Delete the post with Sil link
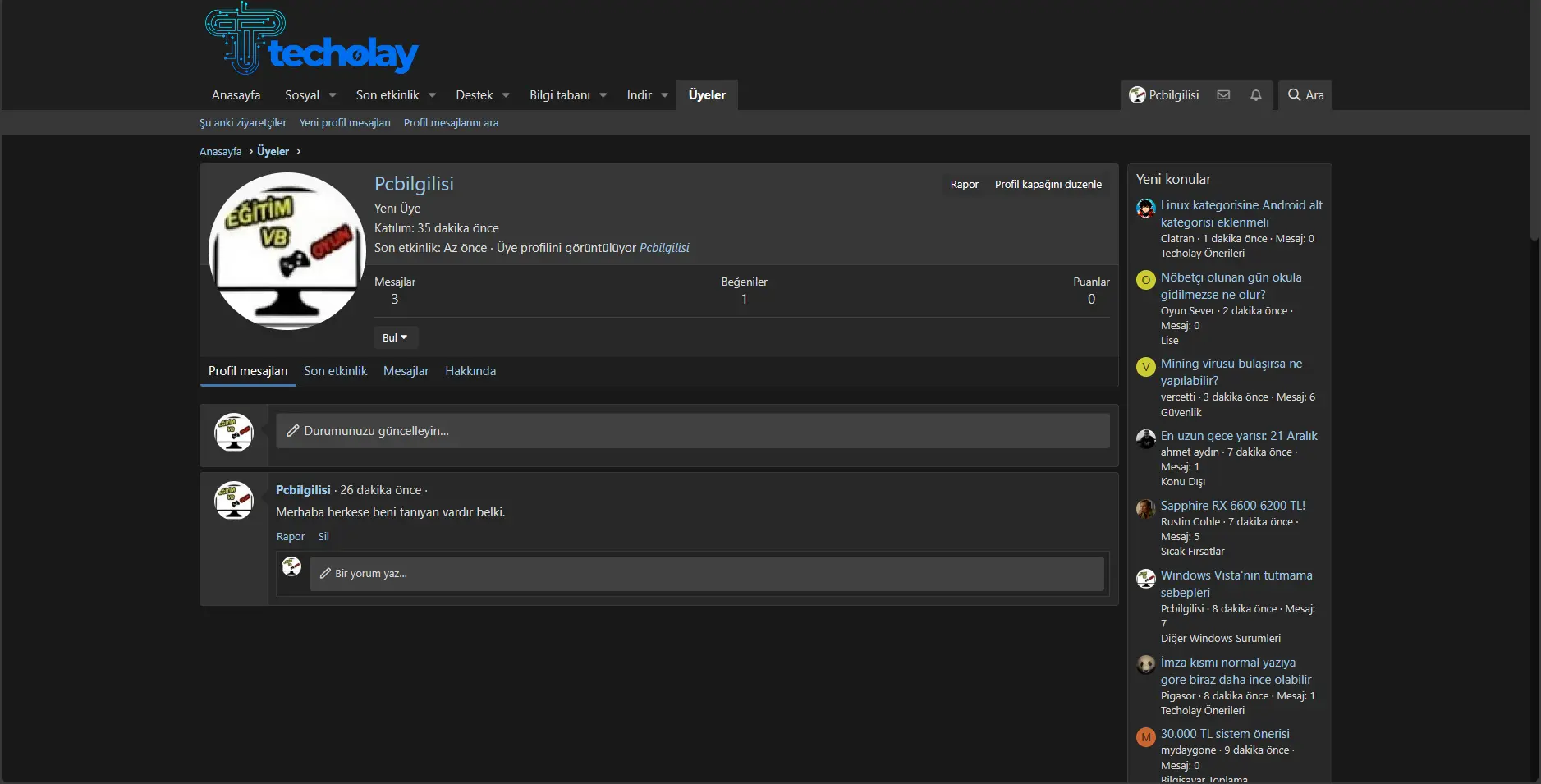Viewport: 1541px width, 784px height. pyautogui.click(x=323, y=537)
